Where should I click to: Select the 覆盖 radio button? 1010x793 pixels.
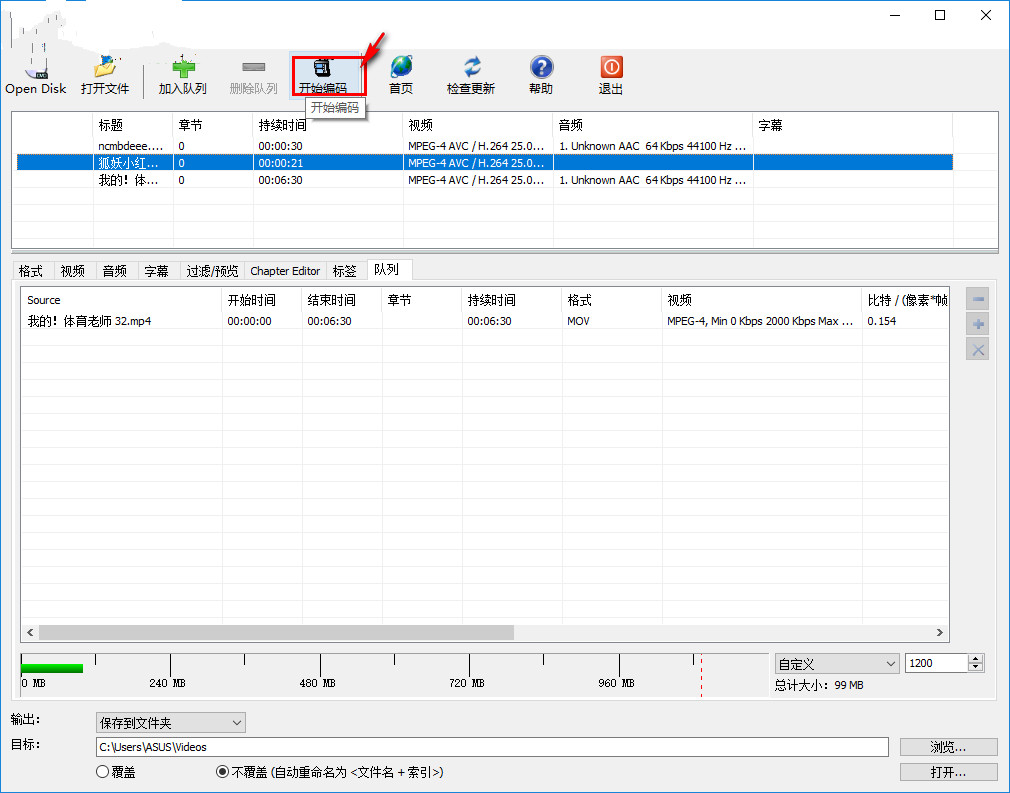tap(102, 772)
